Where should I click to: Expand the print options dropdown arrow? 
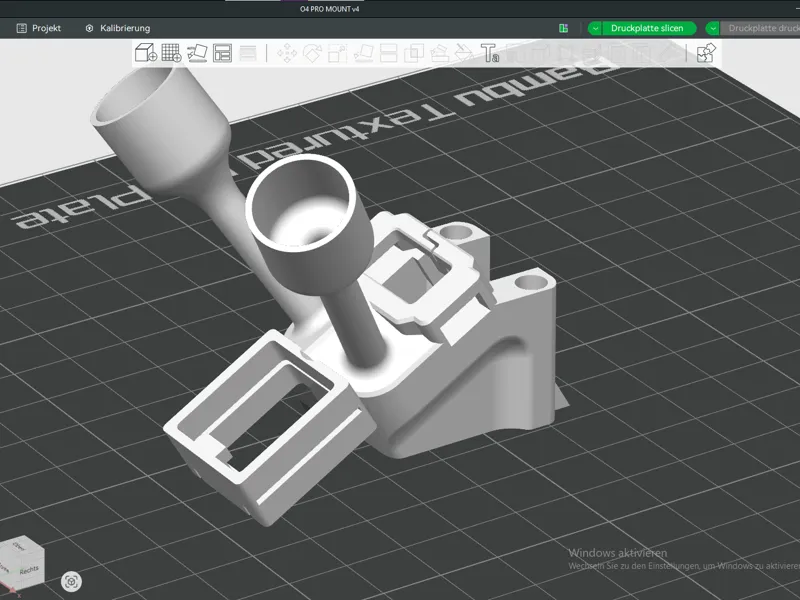(713, 28)
